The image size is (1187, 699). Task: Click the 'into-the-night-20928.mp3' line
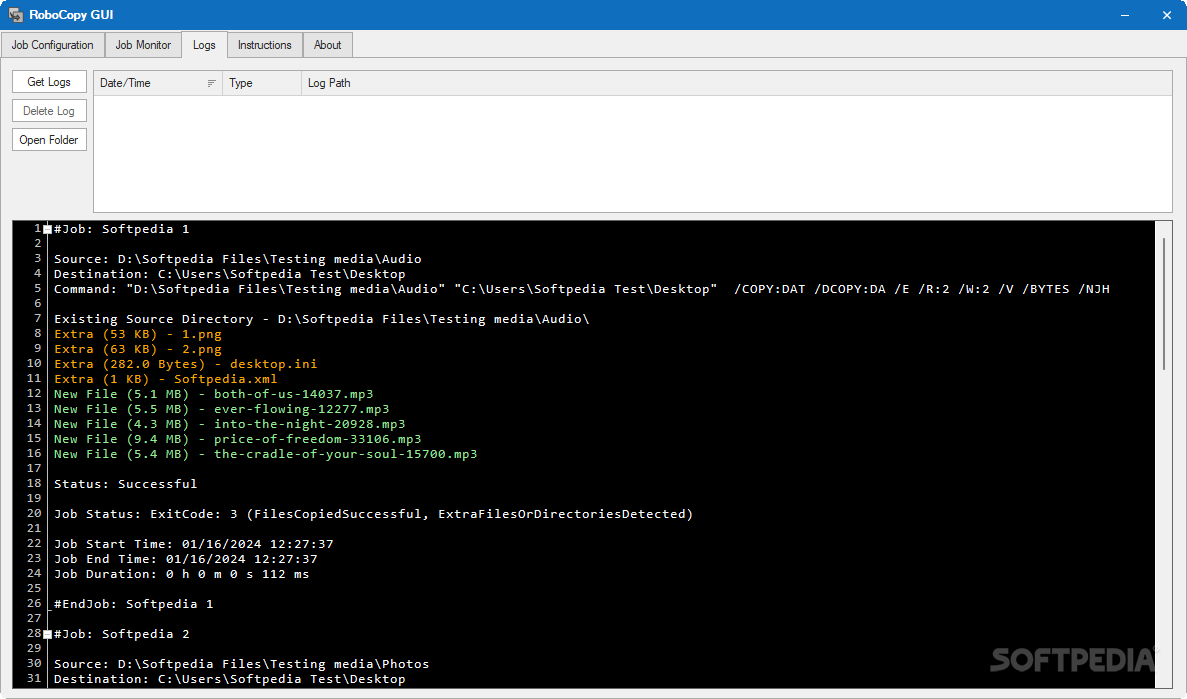pos(229,424)
